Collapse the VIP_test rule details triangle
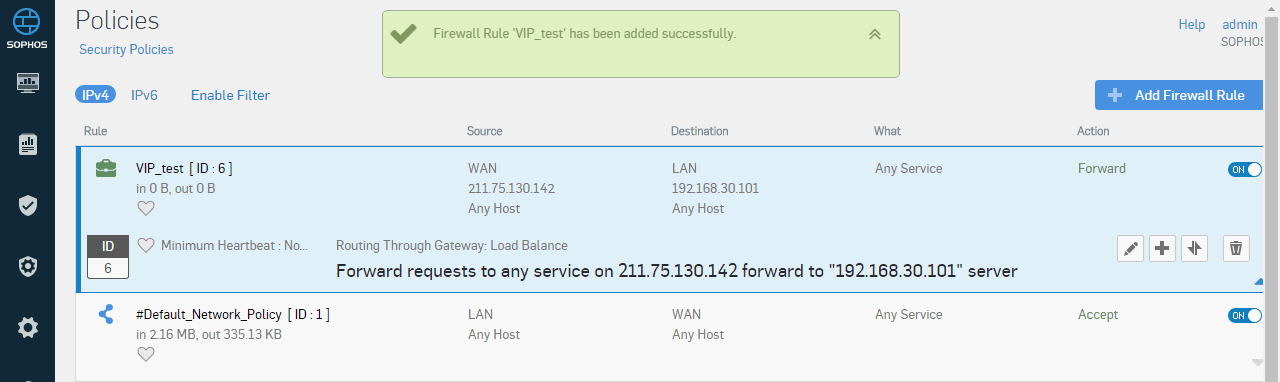Screen dimensions: 1280x382 1259,283
